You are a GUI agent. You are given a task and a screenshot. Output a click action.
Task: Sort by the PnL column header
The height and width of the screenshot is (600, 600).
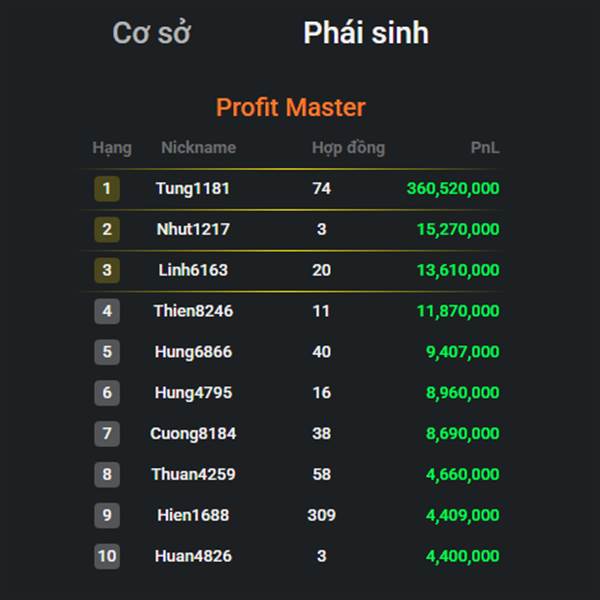(484, 148)
